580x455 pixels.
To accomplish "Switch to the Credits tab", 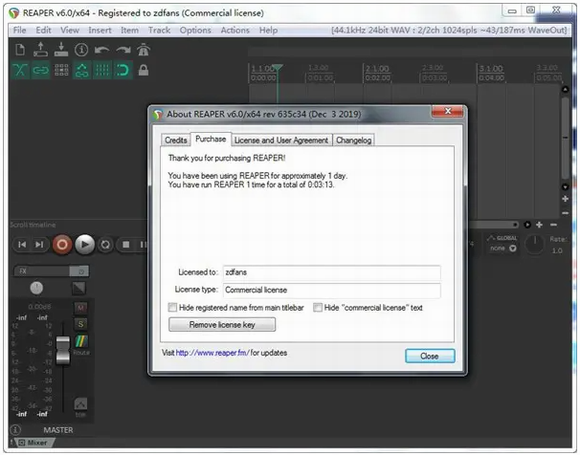I will click(176, 140).
